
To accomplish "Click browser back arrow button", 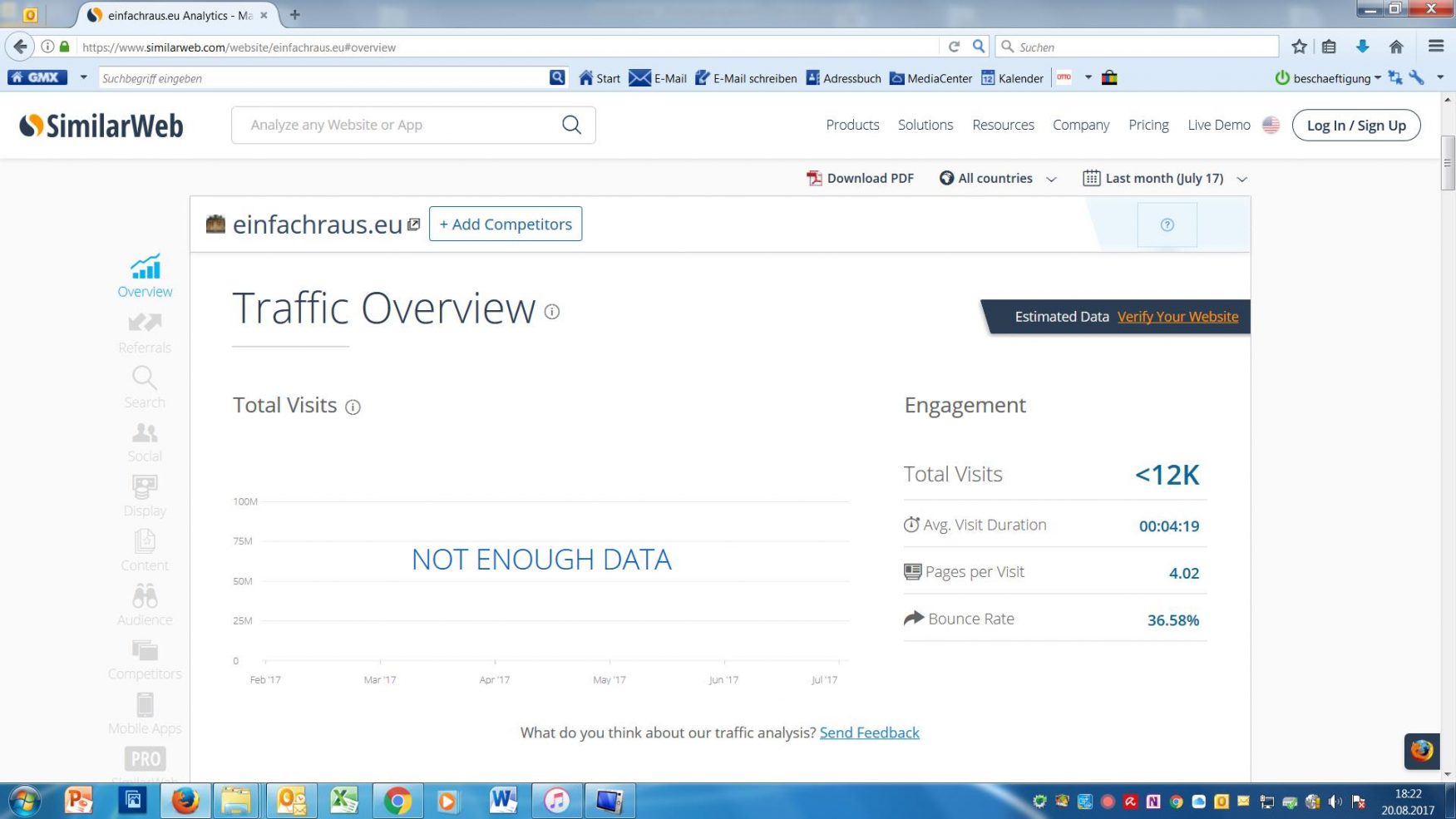I will click(x=20, y=47).
